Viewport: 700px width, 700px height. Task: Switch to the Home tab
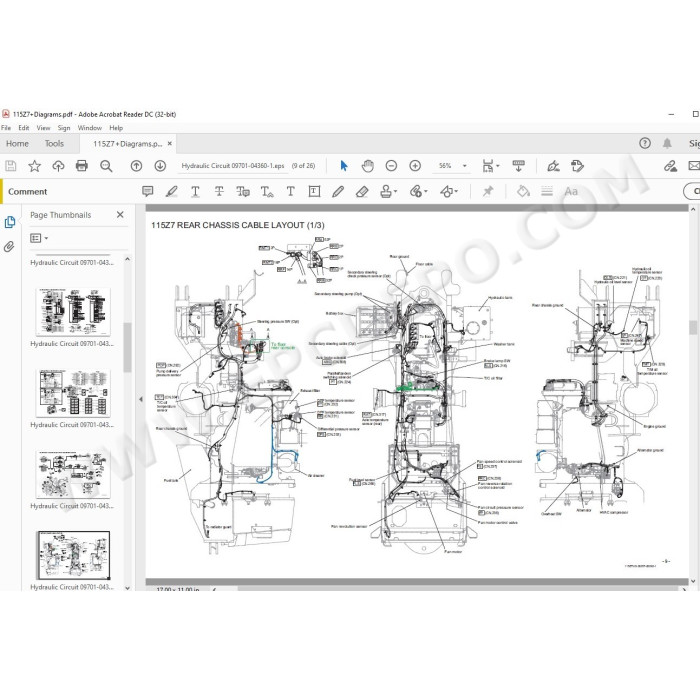click(x=17, y=144)
